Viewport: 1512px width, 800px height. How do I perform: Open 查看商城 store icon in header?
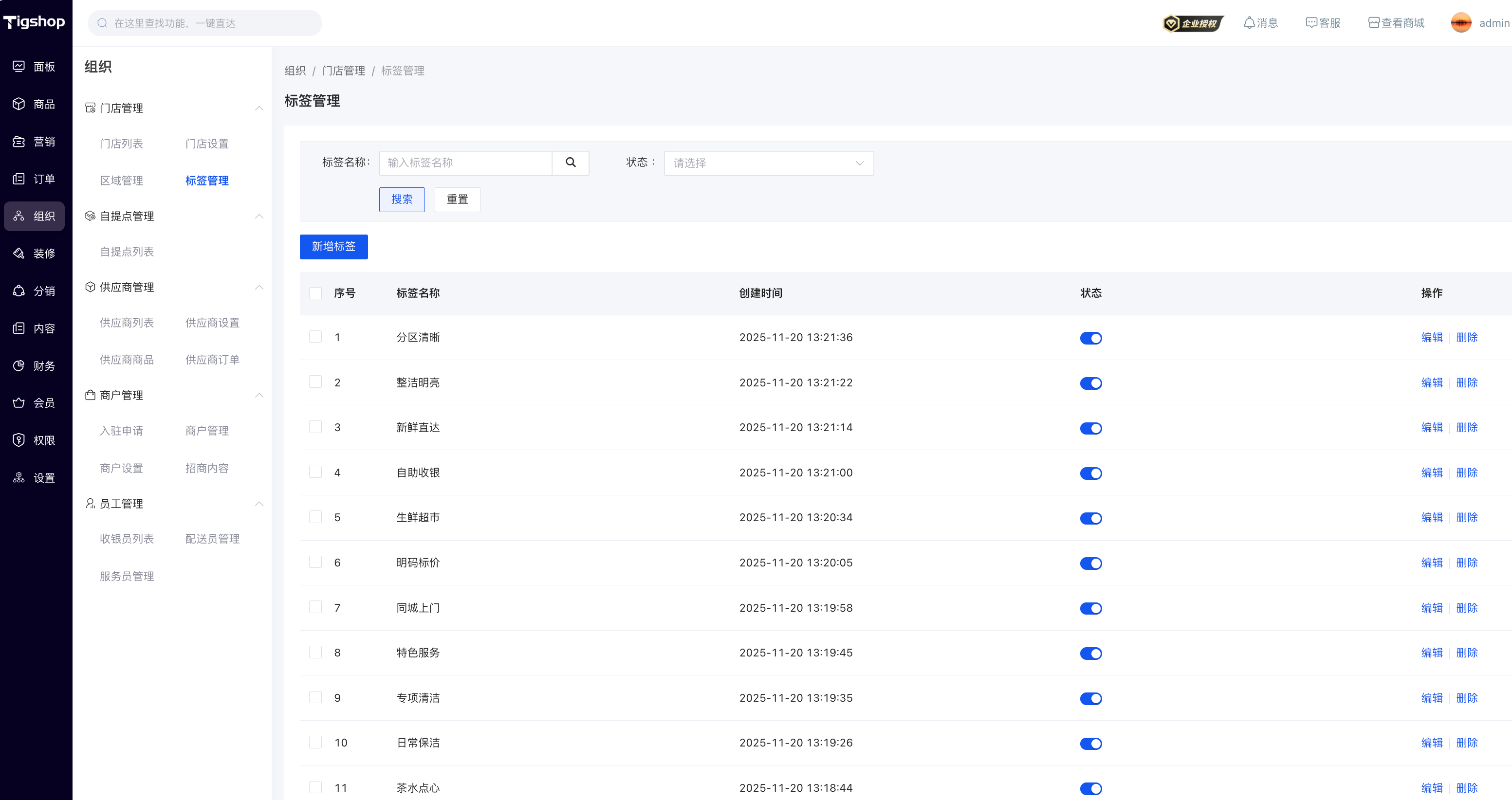pos(1373,23)
